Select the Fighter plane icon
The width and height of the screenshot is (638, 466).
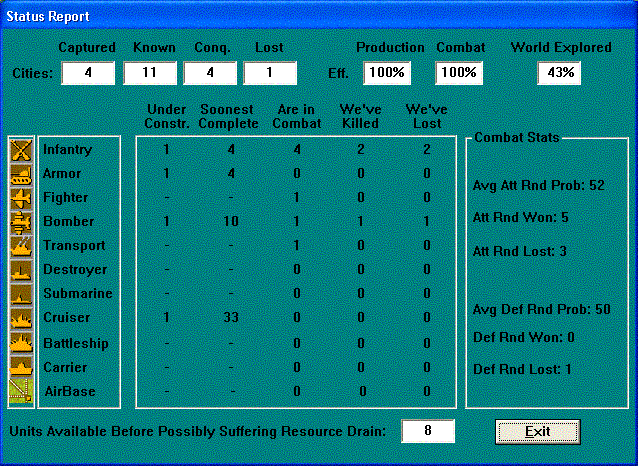(x=21, y=198)
